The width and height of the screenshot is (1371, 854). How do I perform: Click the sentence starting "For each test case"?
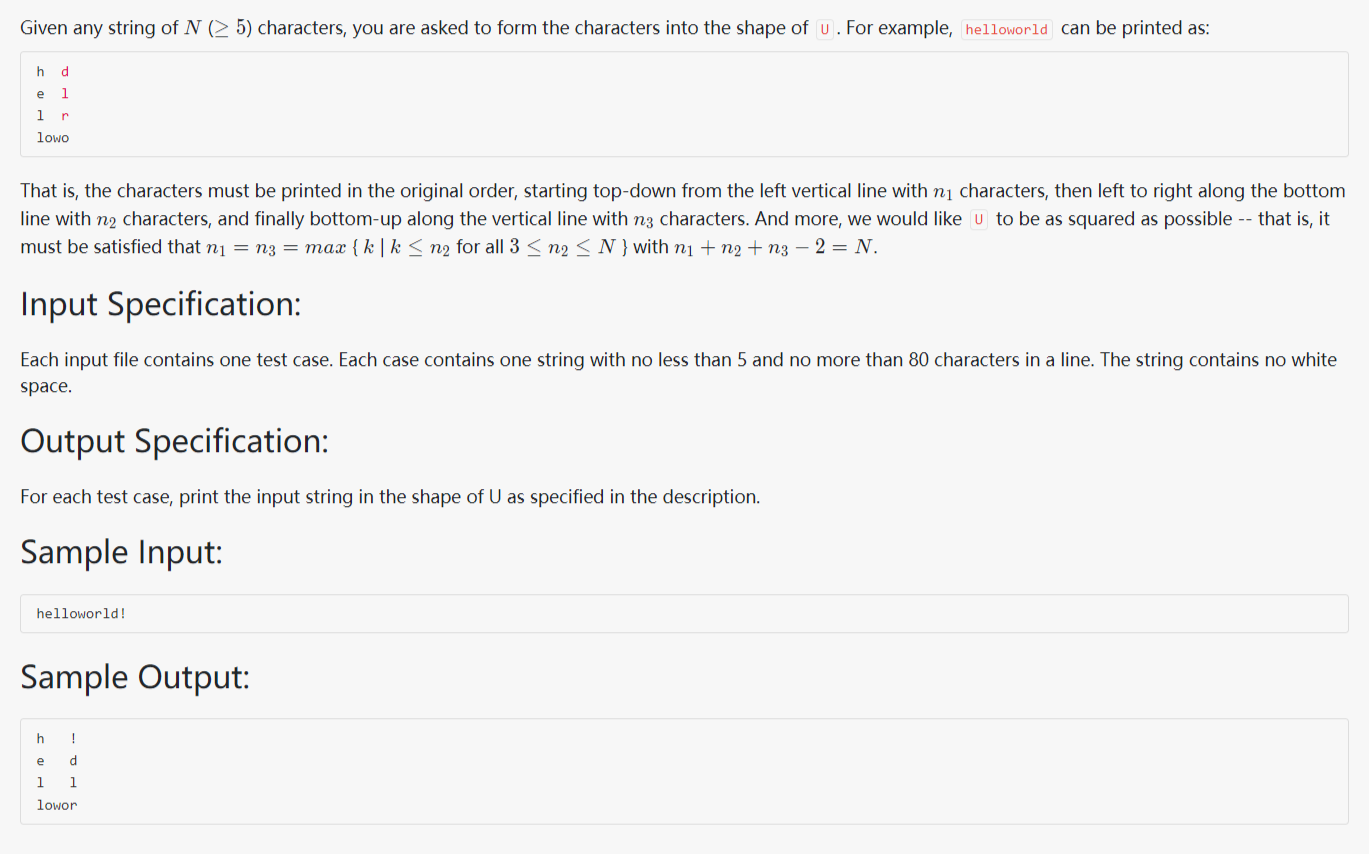(390, 497)
